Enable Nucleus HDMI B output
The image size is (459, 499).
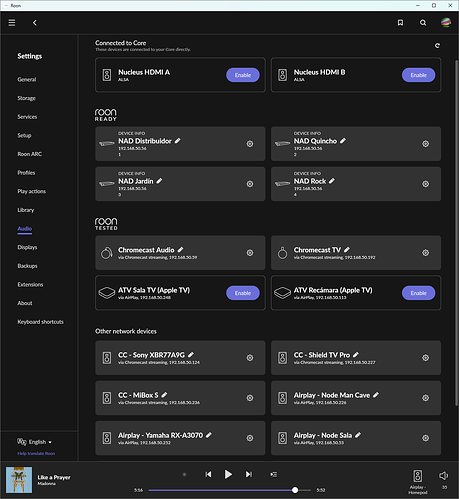pyautogui.click(x=419, y=75)
